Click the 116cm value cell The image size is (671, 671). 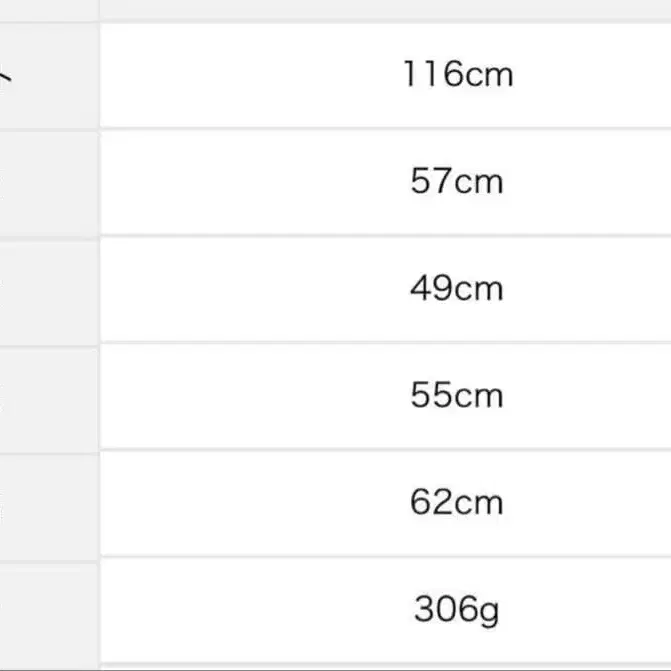click(457, 75)
